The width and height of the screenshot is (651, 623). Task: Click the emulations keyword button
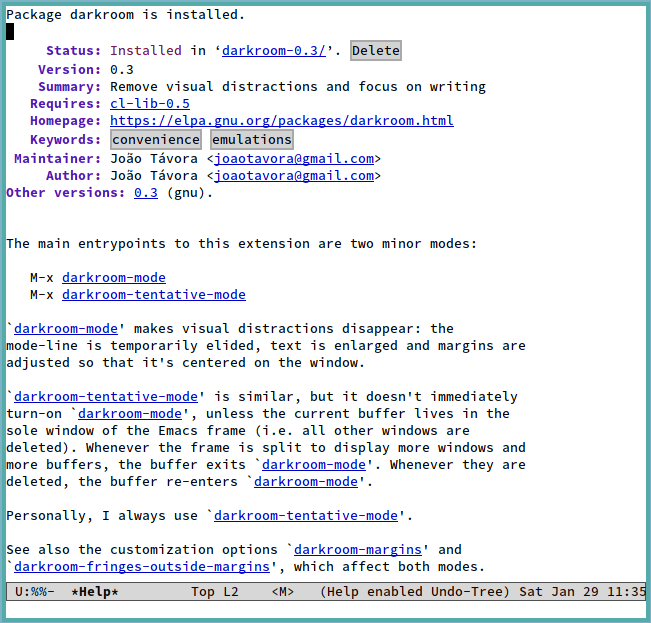click(252, 139)
